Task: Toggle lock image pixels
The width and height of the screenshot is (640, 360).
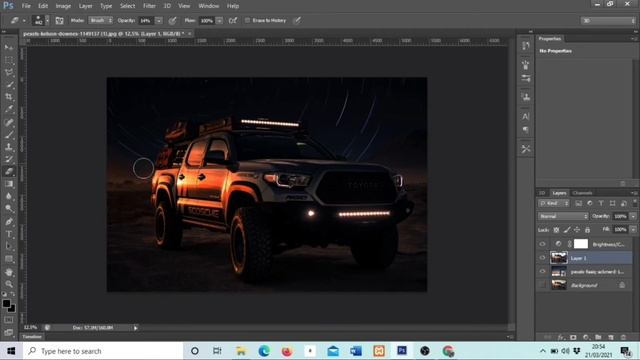Action: 567,230
